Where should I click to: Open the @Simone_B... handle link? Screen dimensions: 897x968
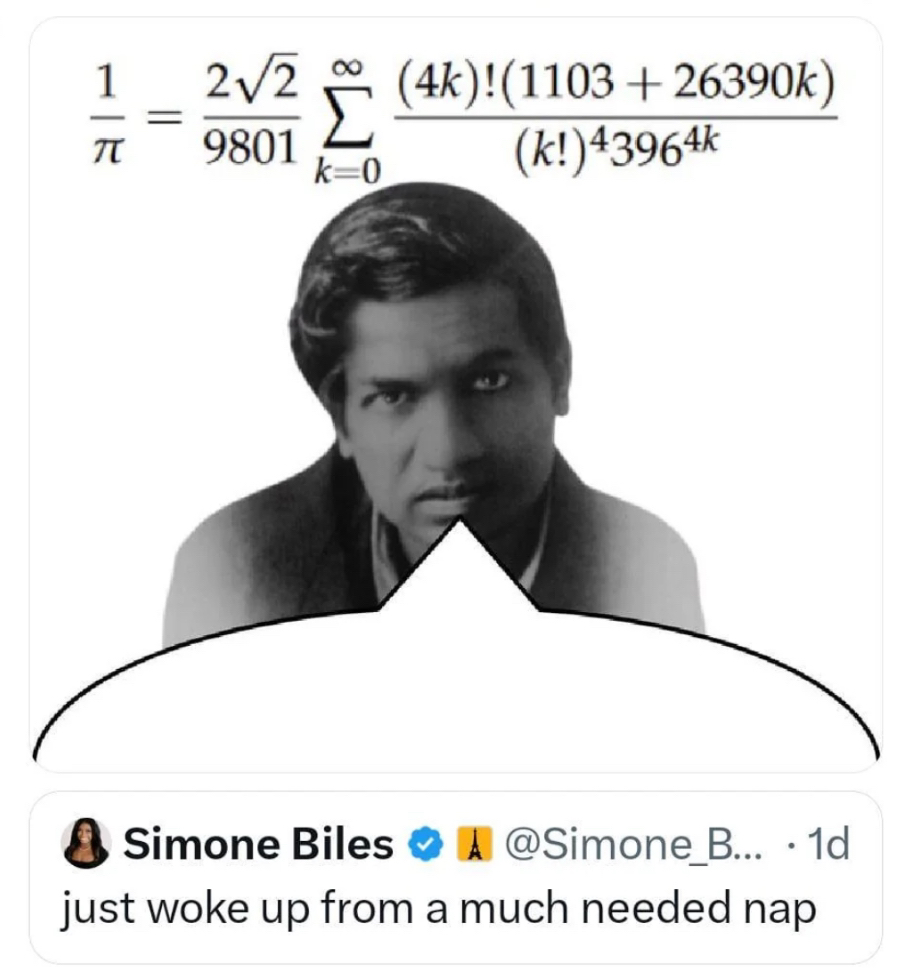(634, 845)
